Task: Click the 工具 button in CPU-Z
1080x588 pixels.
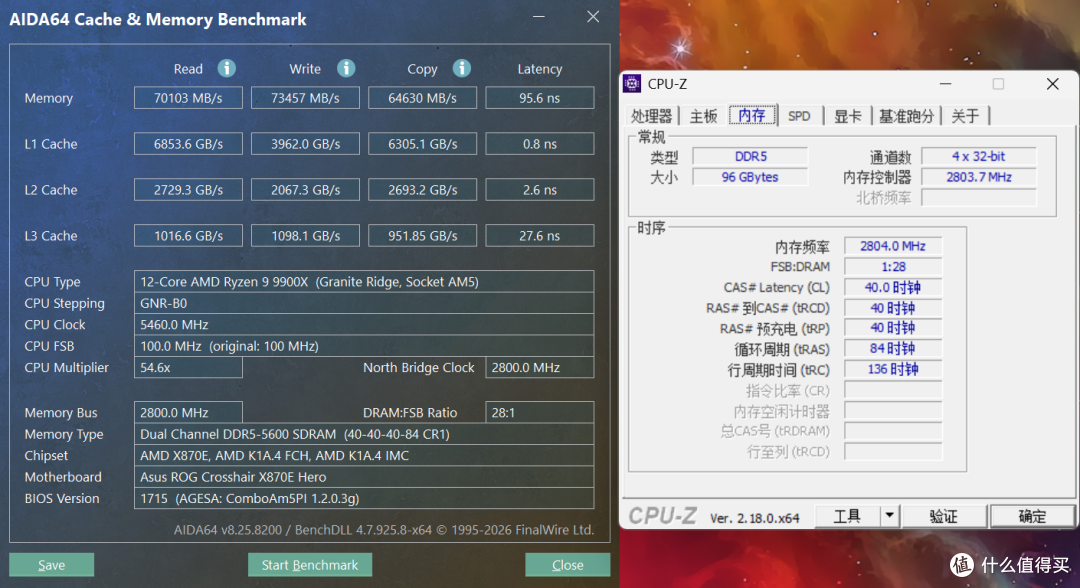Action: pos(847,516)
